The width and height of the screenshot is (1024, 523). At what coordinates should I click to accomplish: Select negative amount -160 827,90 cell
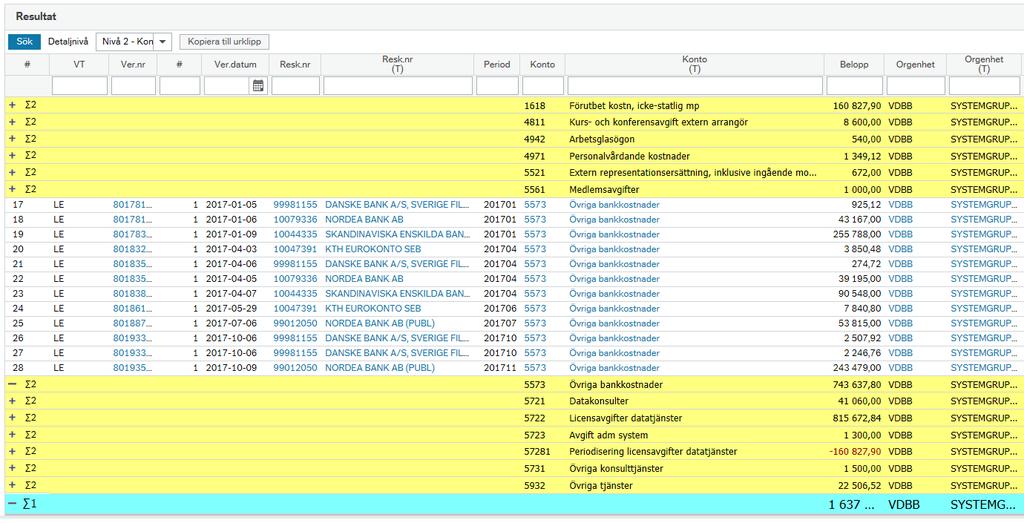click(855, 452)
